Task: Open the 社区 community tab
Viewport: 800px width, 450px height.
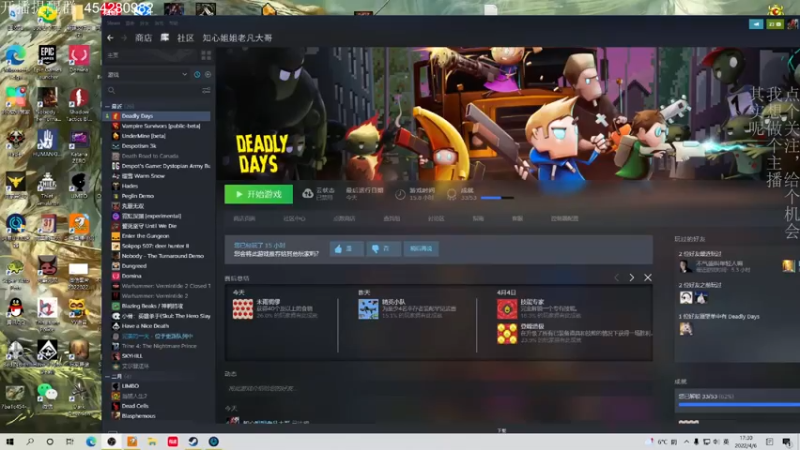Action: coord(185,38)
